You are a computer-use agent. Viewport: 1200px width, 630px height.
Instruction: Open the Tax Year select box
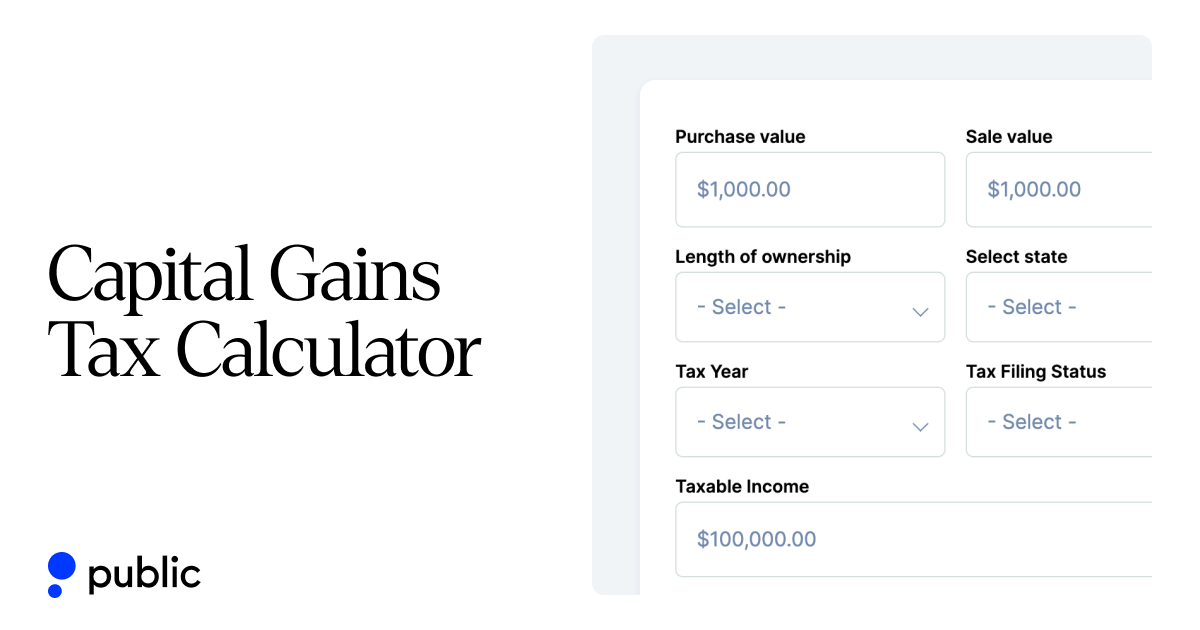point(809,422)
